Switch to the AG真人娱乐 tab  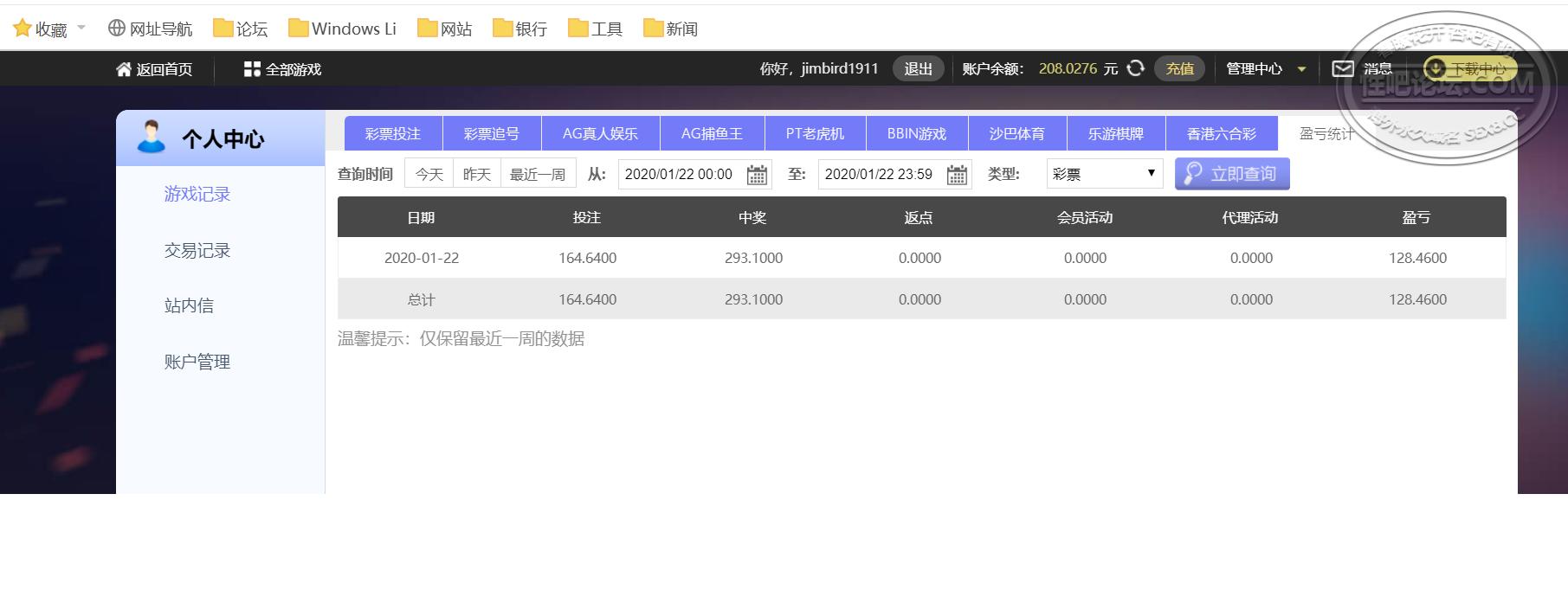pos(601,133)
